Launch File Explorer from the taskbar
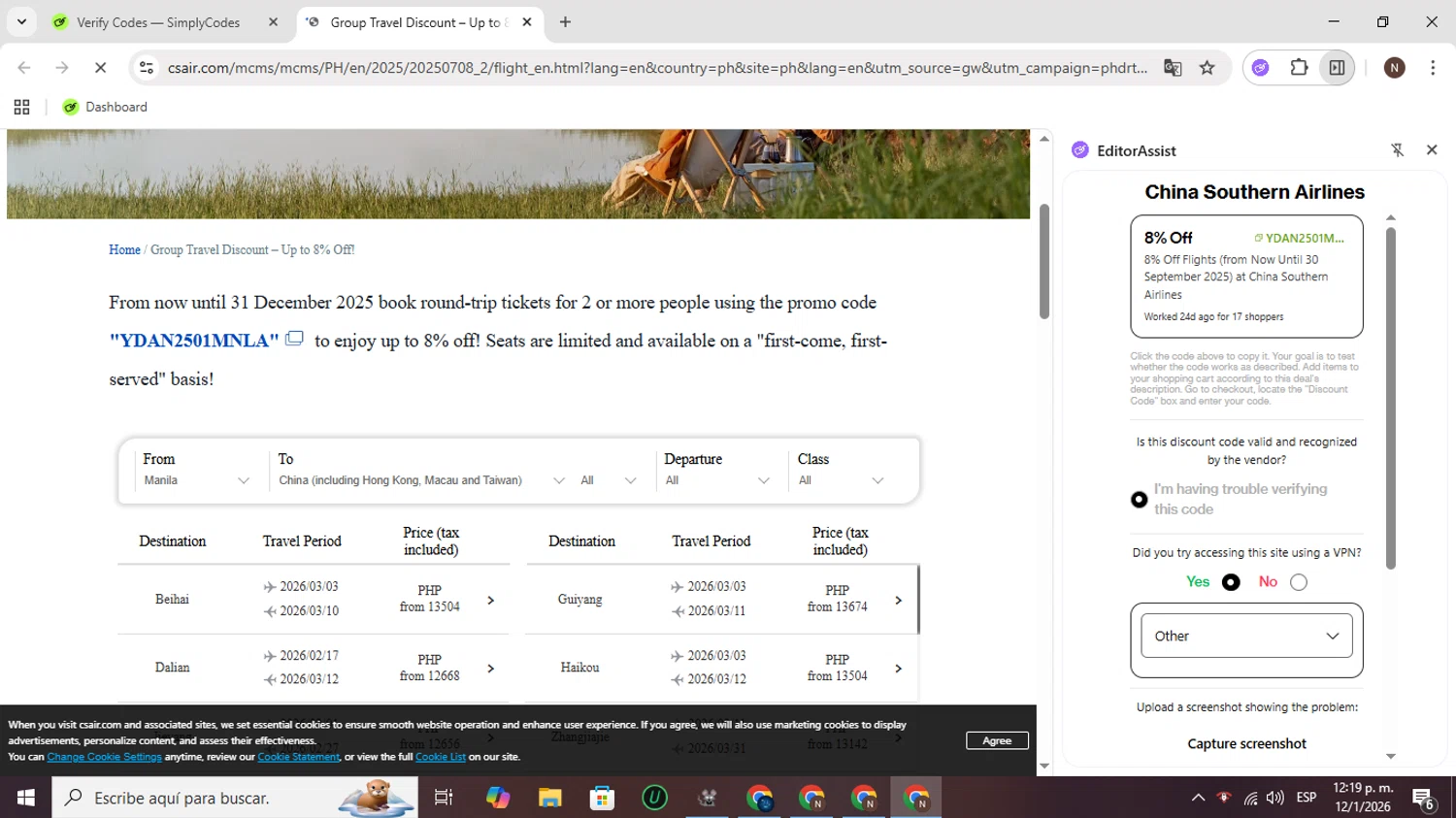The height and width of the screenshot is (818, 1456). coord(550,798)
